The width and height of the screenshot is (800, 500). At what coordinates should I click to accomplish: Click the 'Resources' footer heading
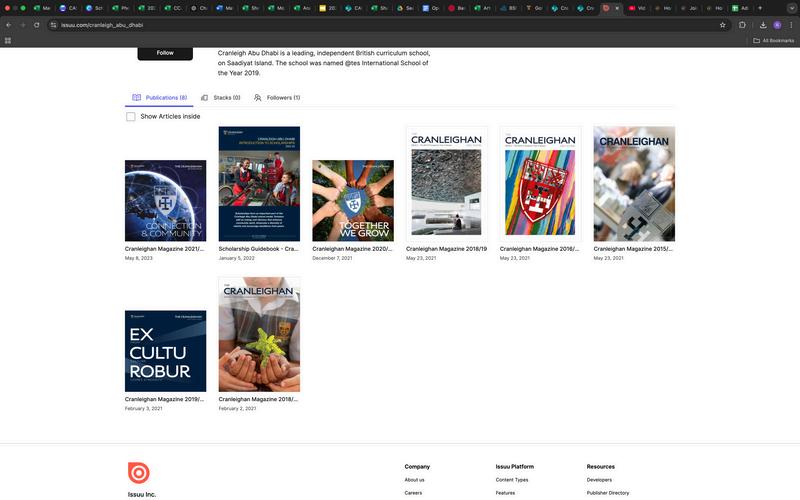click(601, 467)
